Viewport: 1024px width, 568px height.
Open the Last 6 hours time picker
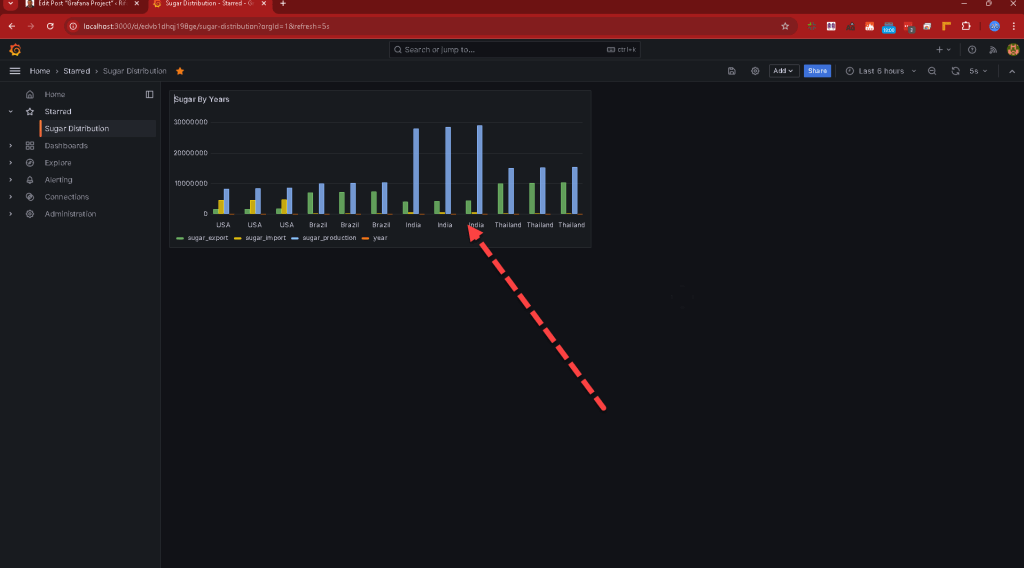[x=880, y=71]
